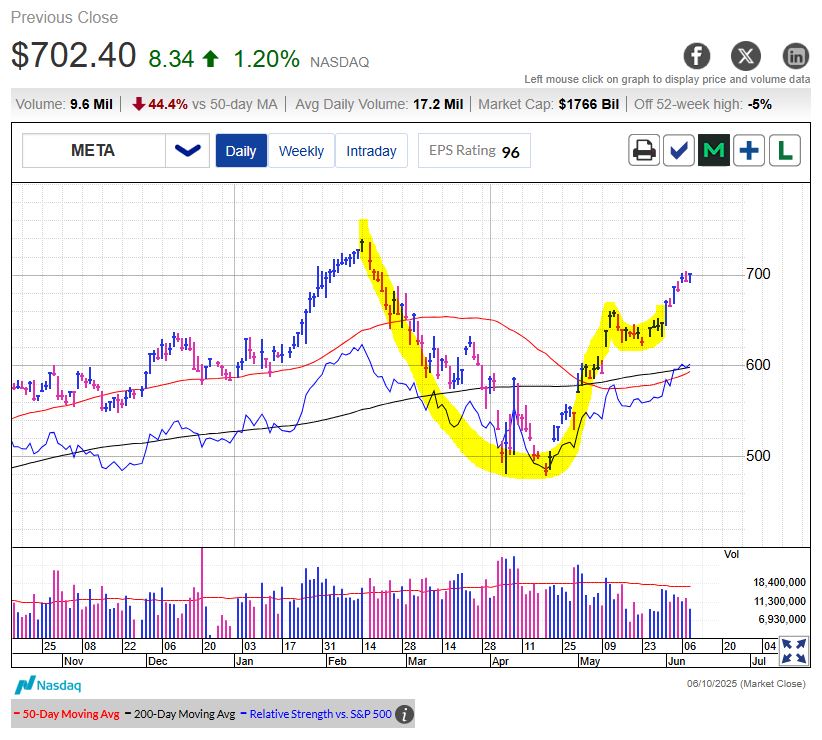Screen dimensions: 822x740
Task: Switch to the Intraday chart view
Action: pyautogui.click(x=371, y=151)
